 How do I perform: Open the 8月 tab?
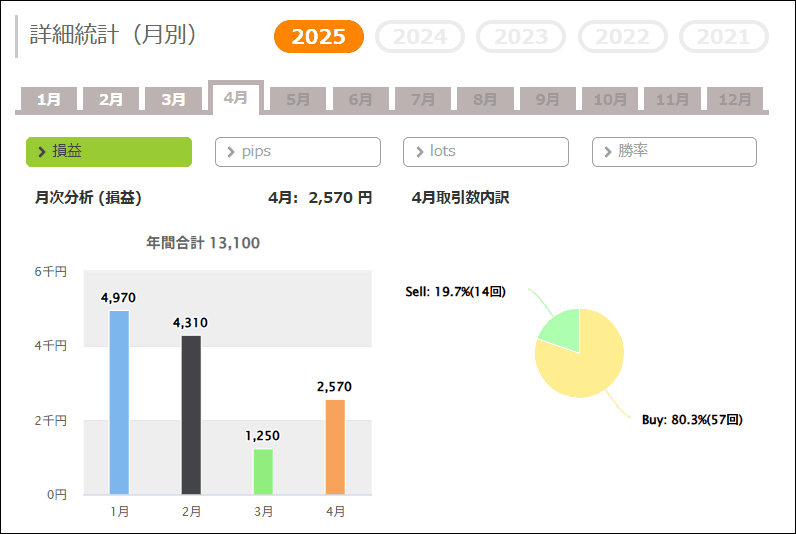point(485,99)
